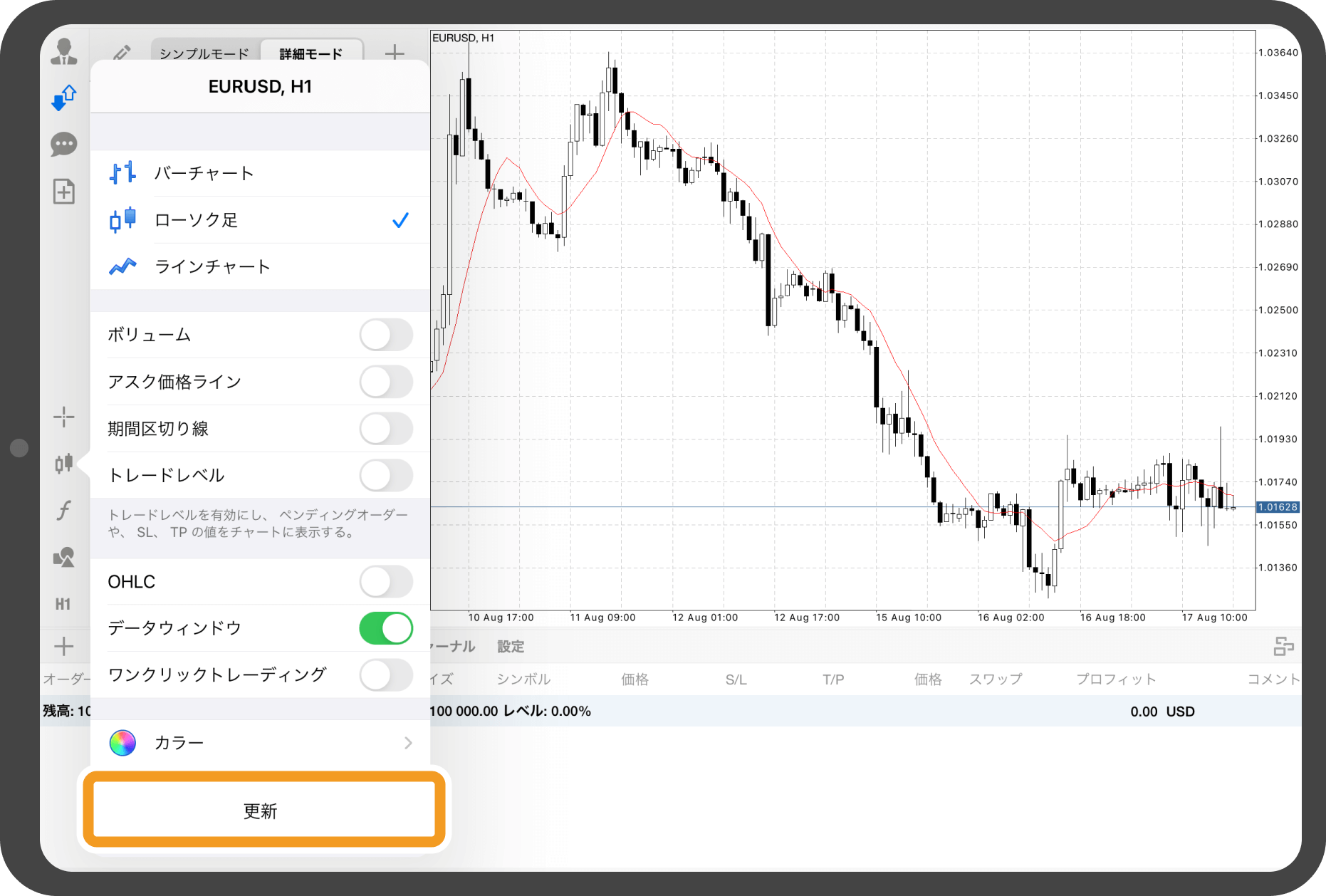Add a new tab with plus icon
Screen dimensions: 1326x896
point(395,52)
